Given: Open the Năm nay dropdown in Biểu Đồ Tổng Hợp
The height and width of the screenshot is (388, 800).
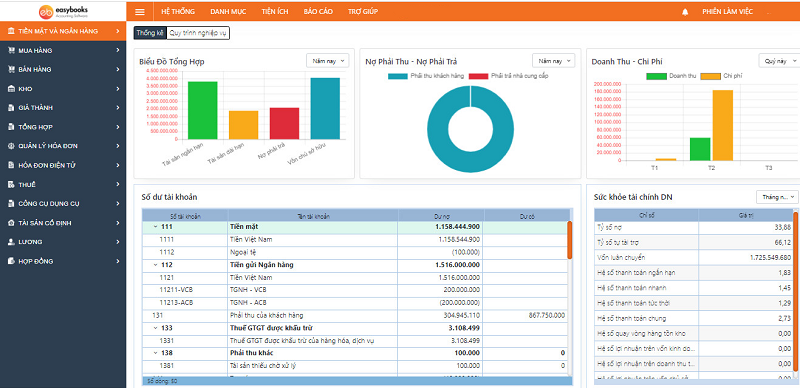Looking at the screenshot, I should [x=328, y=61].
